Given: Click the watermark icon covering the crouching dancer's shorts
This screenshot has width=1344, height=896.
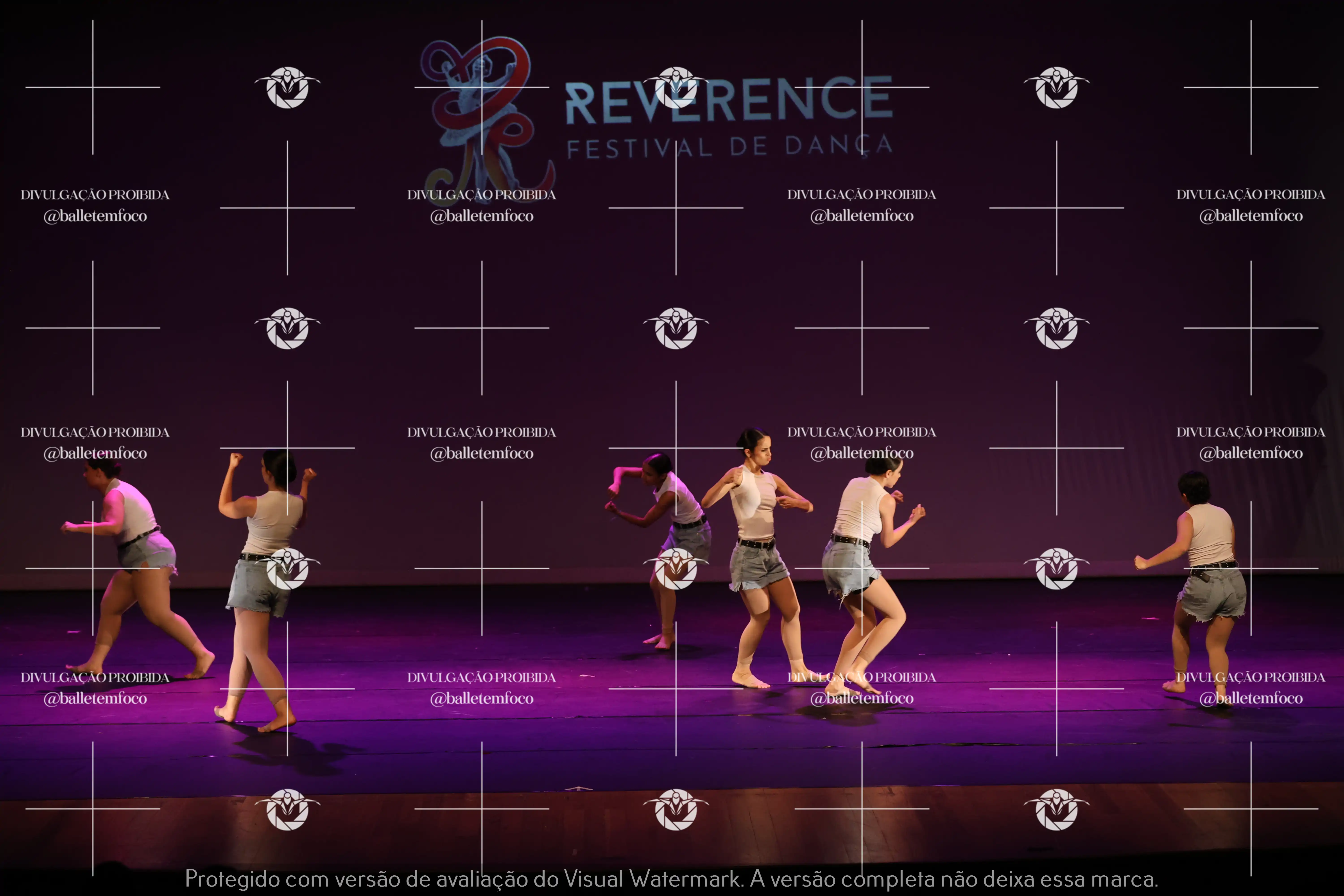Looking at the screenshot, I should [676, 569].
